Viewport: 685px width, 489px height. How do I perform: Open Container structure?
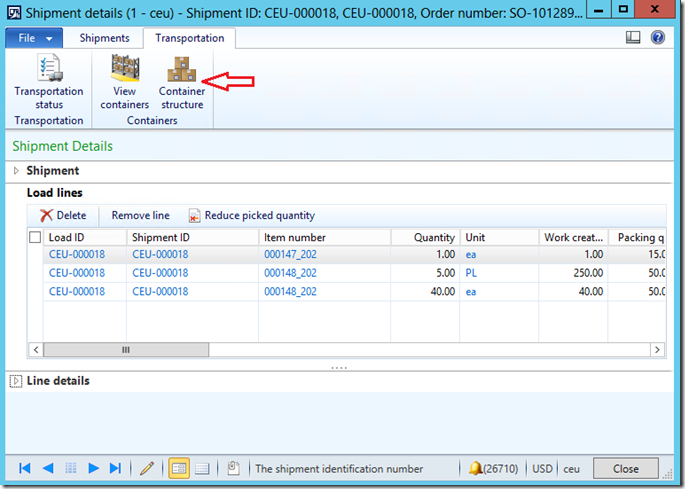[x=181, y=82]
